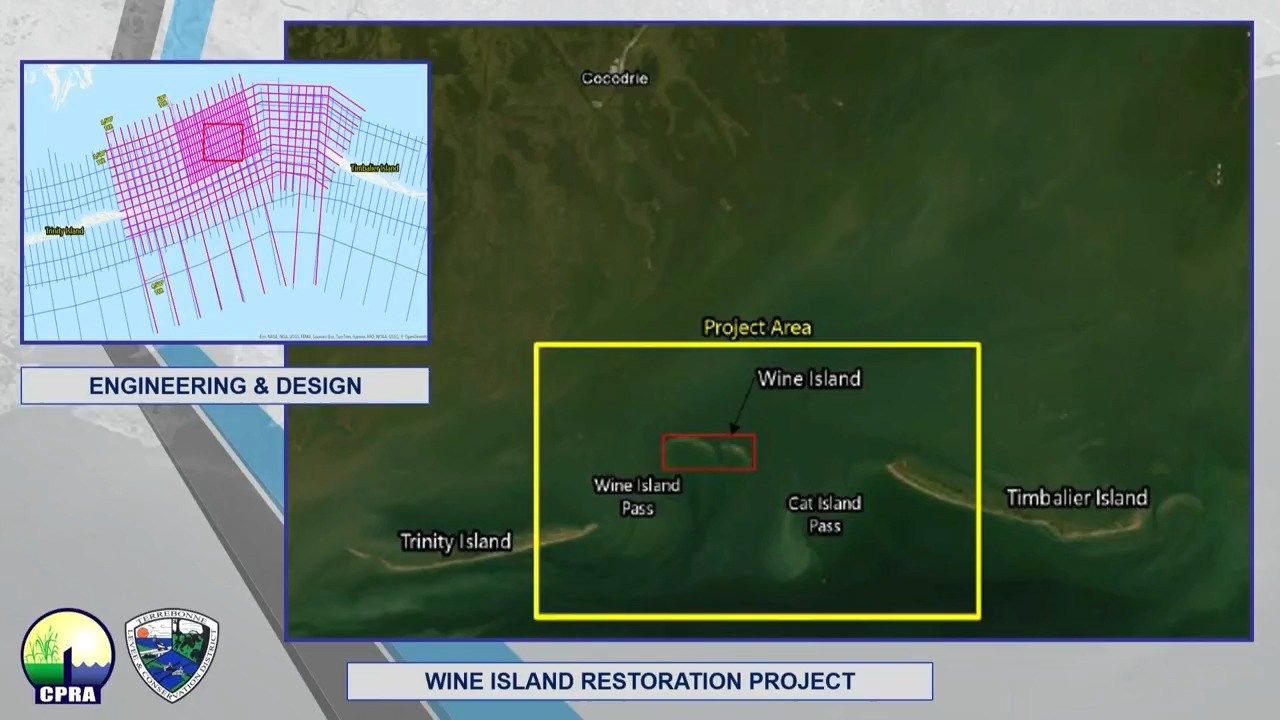Screen dimensions: 1280x720
Task: Open the Cocodrie location label
Action: coord(613,77)
